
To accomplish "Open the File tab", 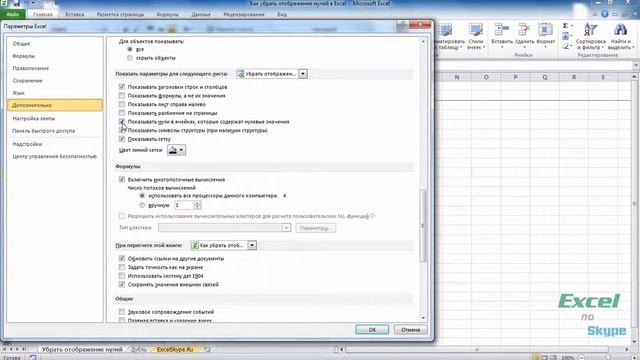I will pos(13,14).
